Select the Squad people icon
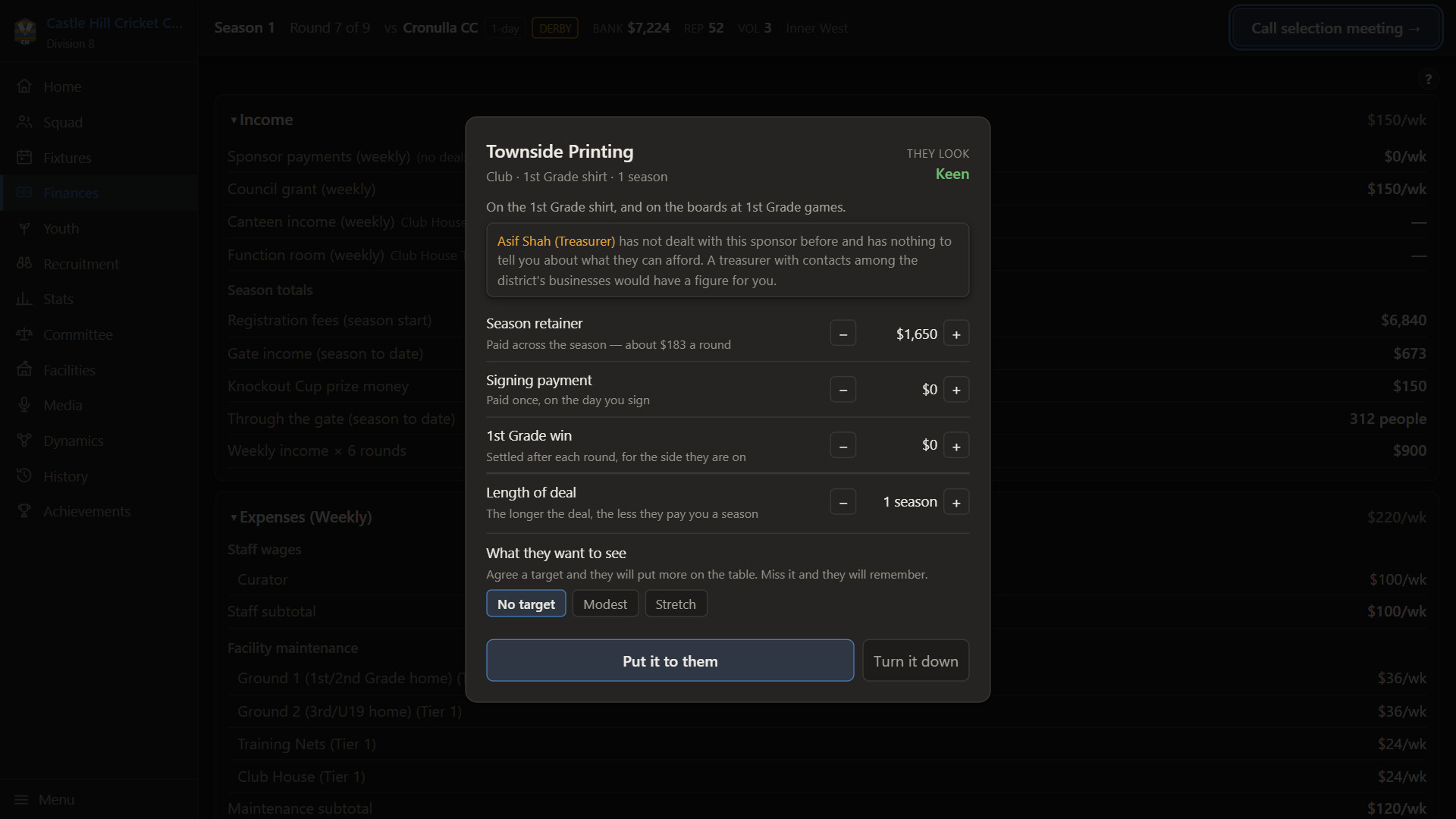The height and width of the screenshot is (819, 1456). 24,122
